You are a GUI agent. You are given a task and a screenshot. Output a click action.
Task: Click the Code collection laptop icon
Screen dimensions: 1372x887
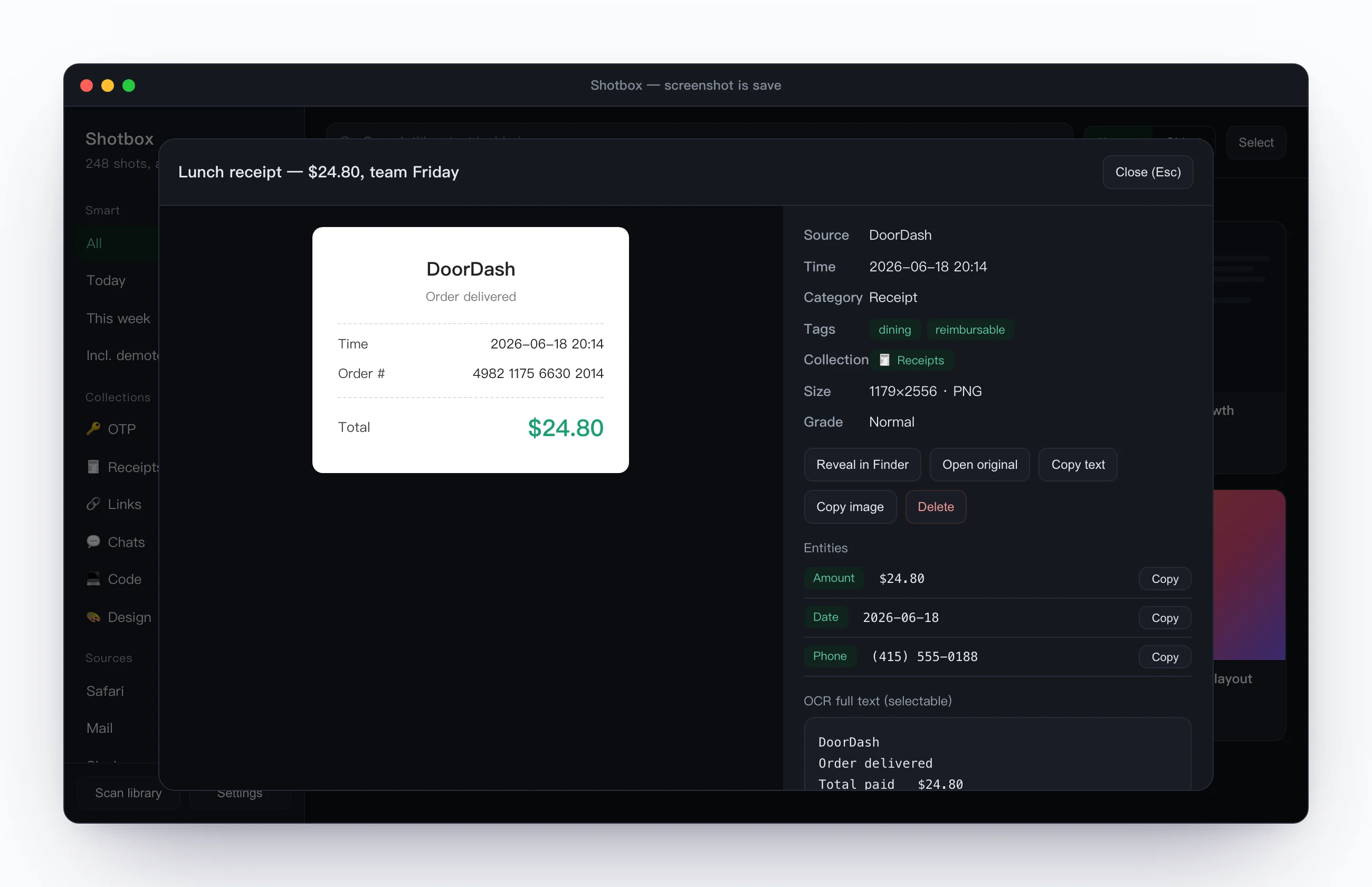93,579
